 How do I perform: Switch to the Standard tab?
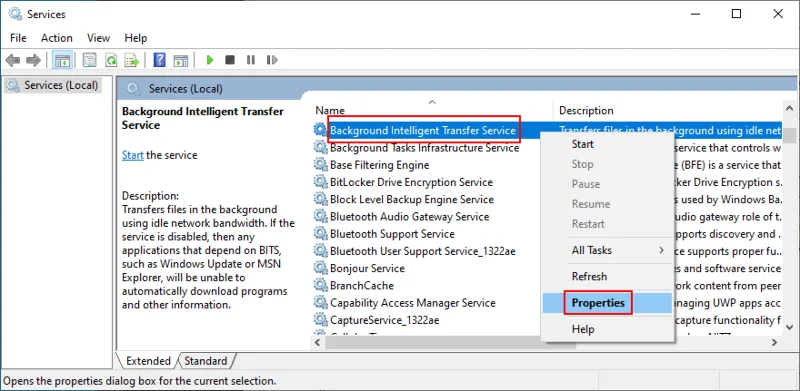coord(206,361)
